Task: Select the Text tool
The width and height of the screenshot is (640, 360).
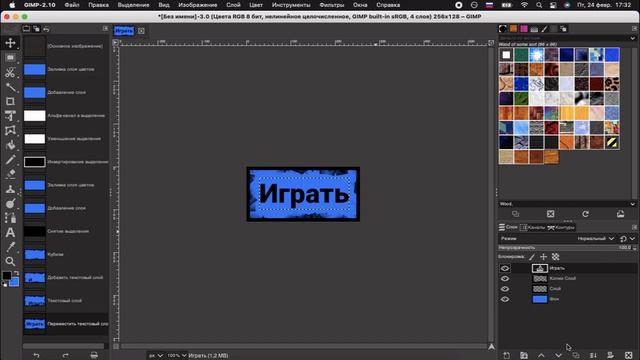Action: pyautogui.click(x=10, y=233)
